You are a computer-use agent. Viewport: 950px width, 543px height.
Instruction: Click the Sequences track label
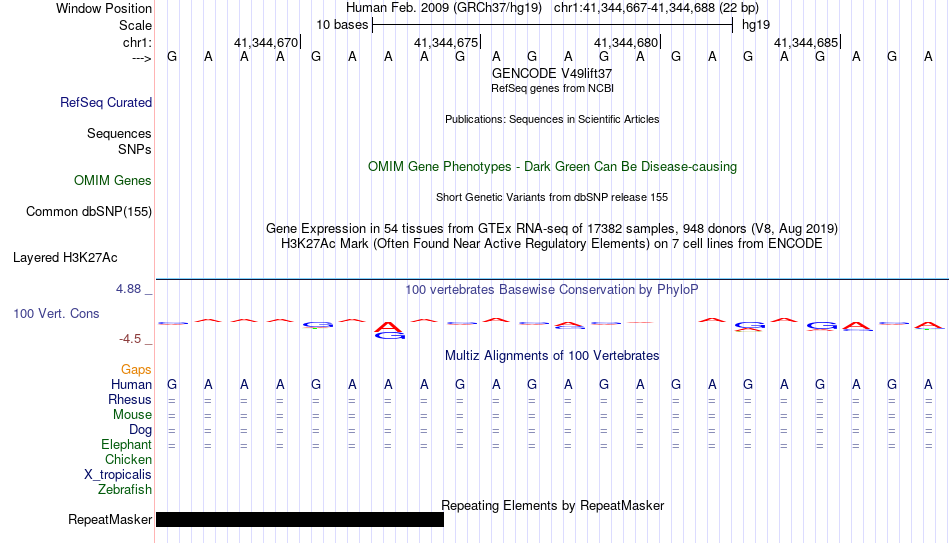[119, 133]
